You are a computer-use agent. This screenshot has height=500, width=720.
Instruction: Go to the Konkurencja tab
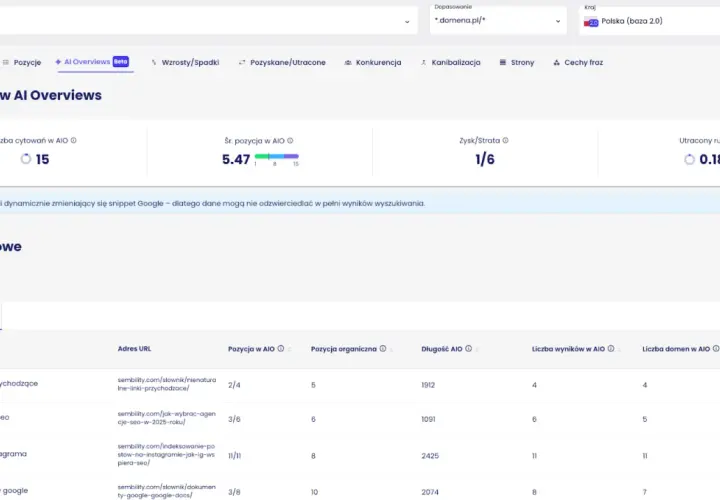pyautogui.click(x=373, y=62)
